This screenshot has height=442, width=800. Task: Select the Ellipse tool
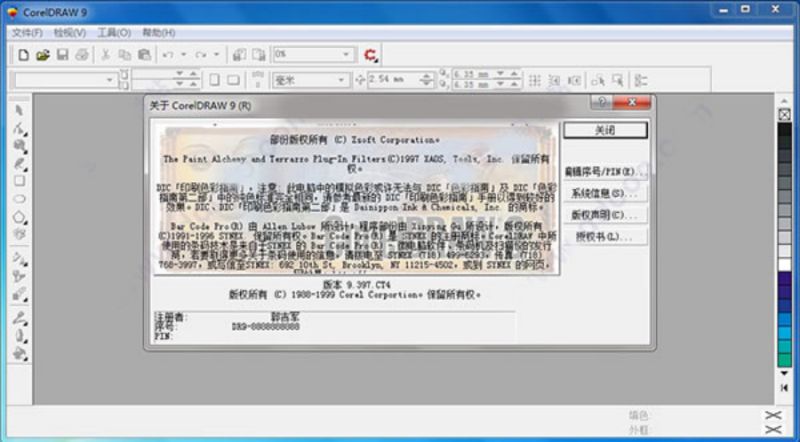(19, 199)
